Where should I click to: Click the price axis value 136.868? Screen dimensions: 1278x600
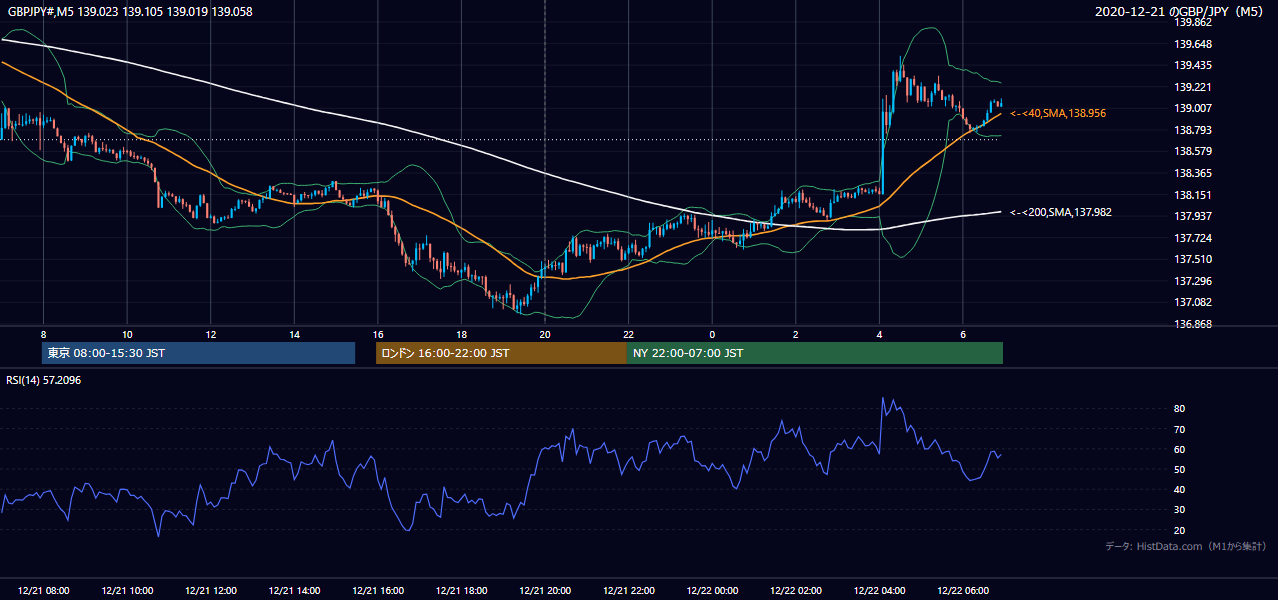[1194, 324]
